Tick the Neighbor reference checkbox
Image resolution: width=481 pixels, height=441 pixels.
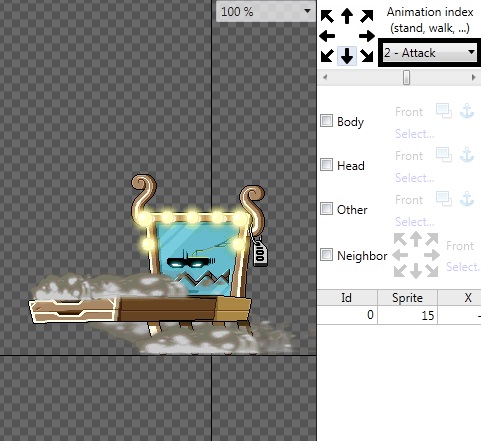326,255
